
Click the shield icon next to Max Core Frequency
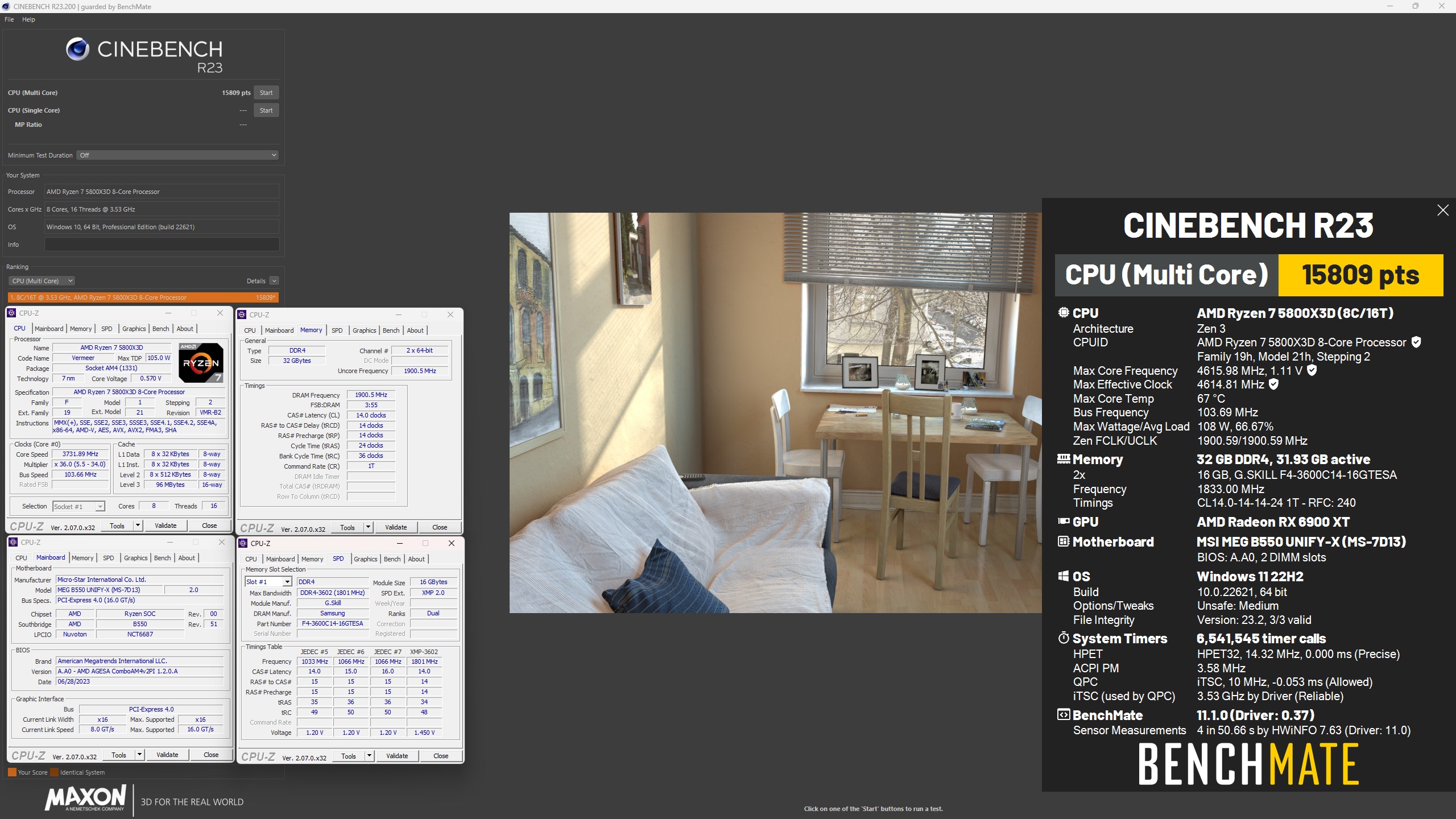(x=1312, y=370)
